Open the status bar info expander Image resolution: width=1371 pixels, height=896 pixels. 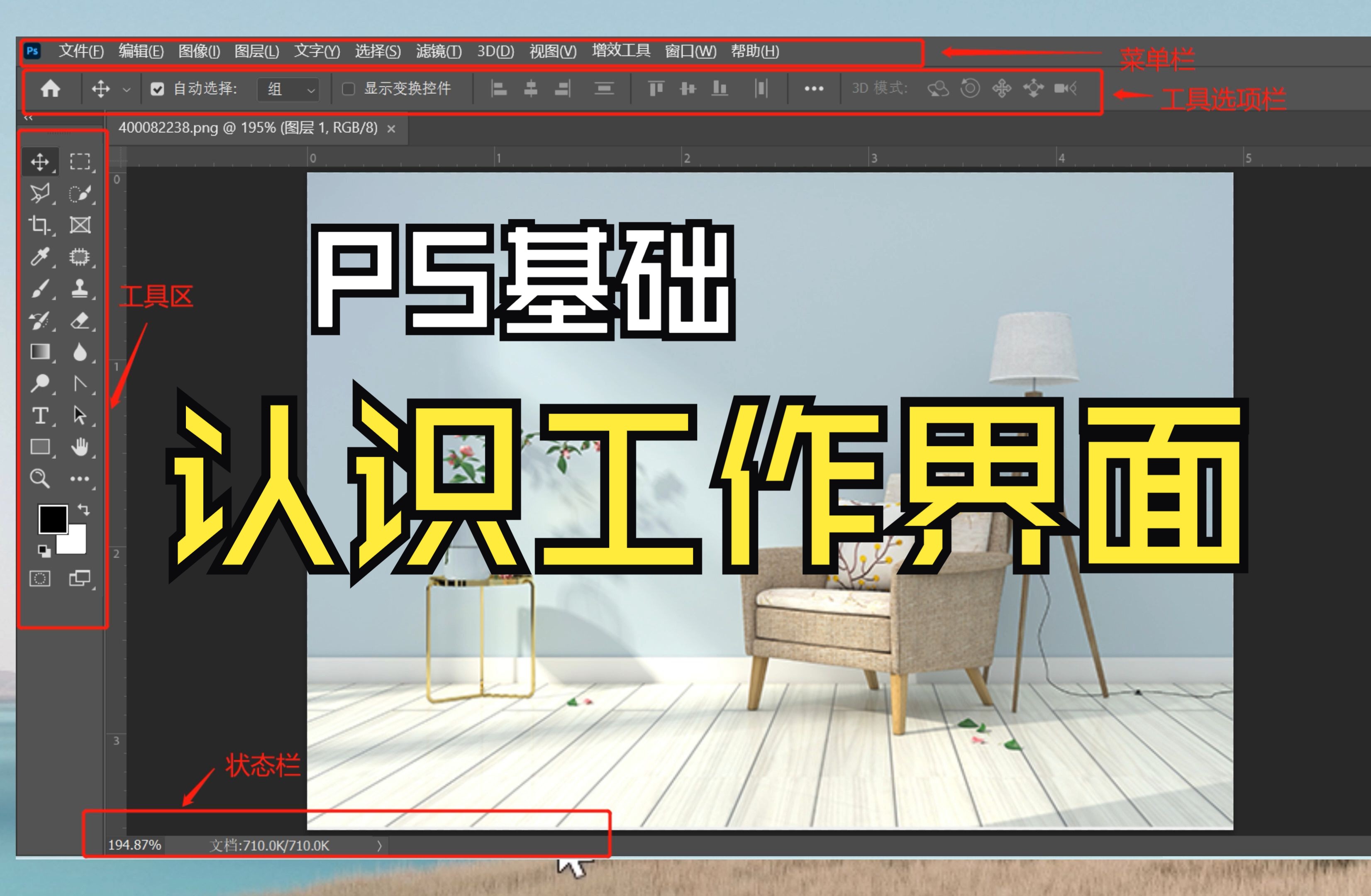tap(380, 846)
